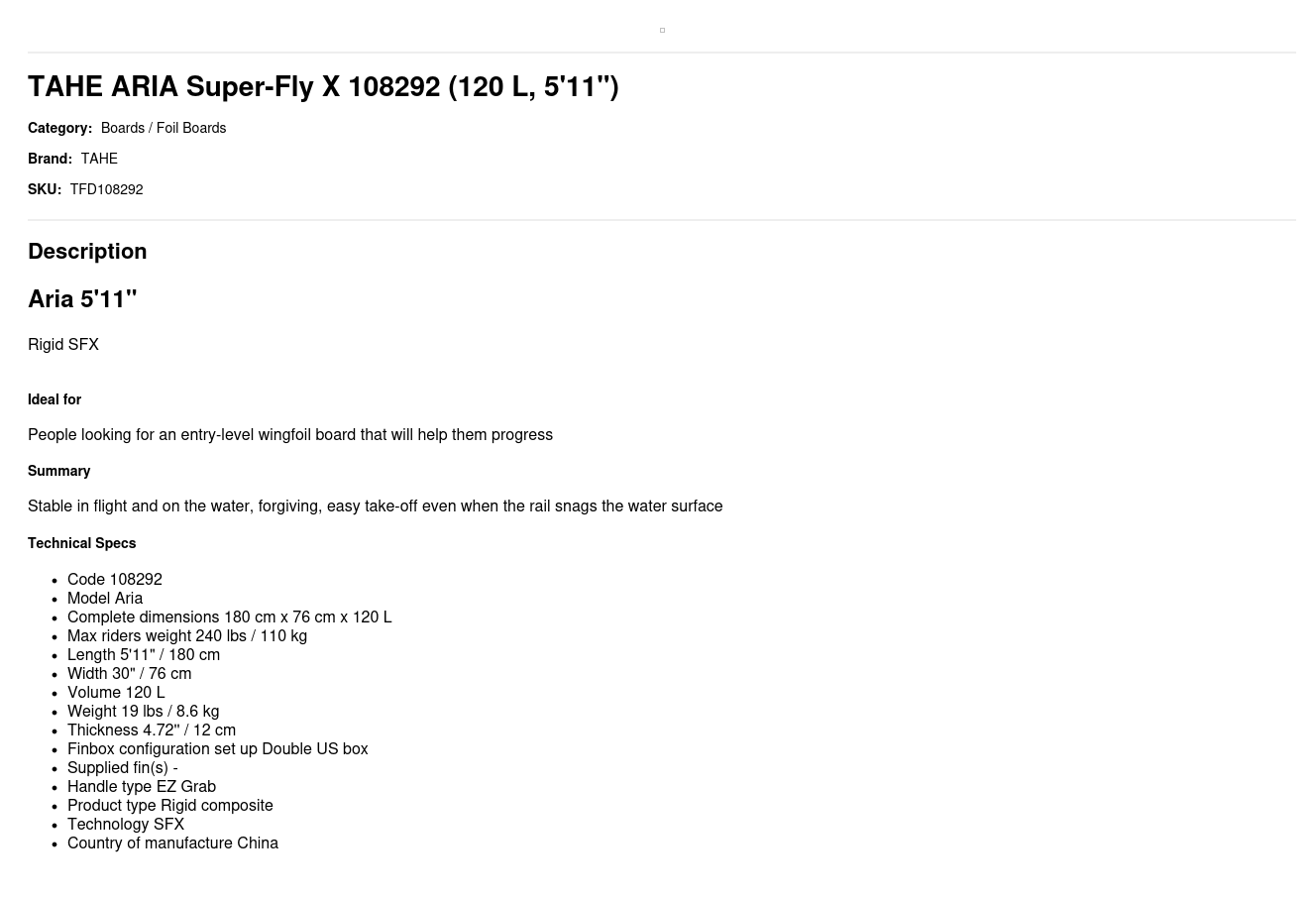The height and width of the screenshot is (898, 1316).
Task: Click the TAHE brand link
Action: click(x=99, y=159)
